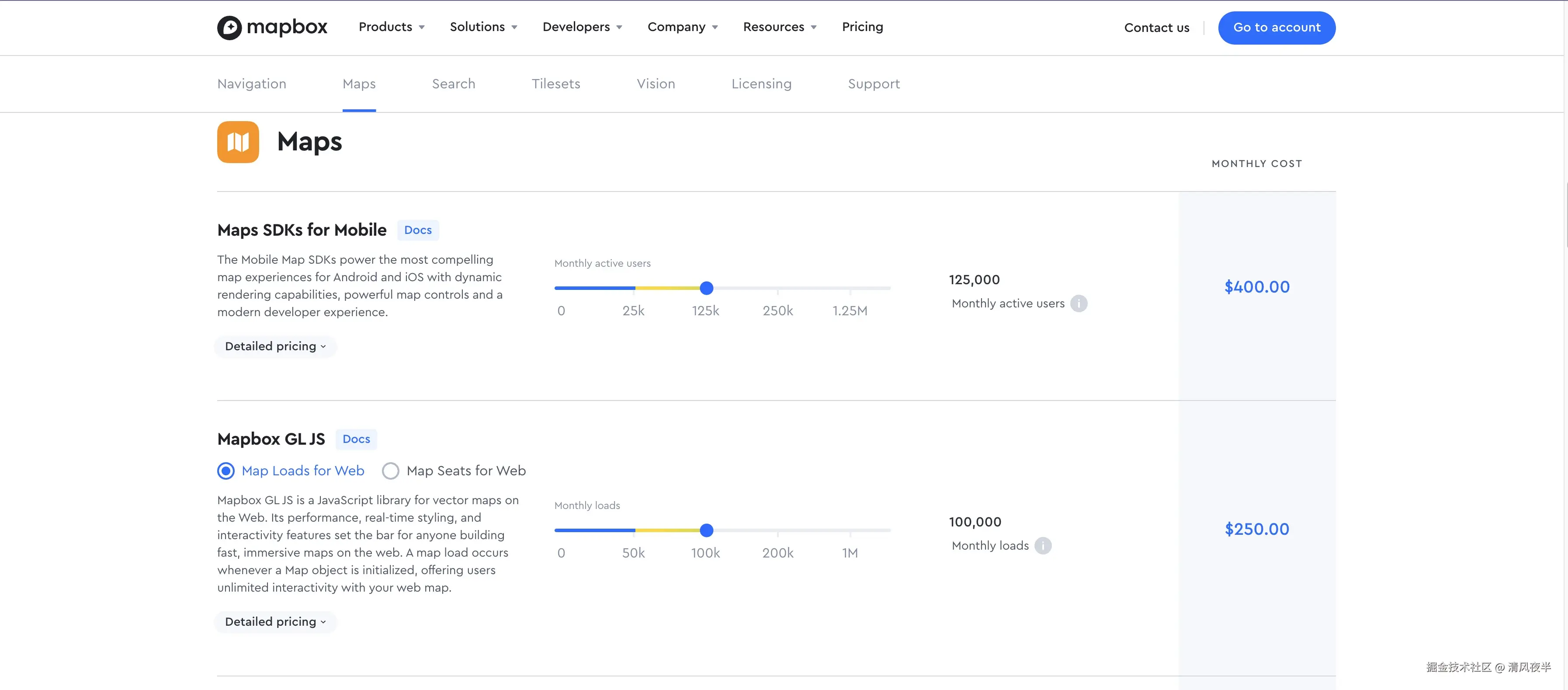Select Map Seats for Web radio
The height and width of the screenshot is (690, 1568).
pyautogui.click(x=391, y=471)
